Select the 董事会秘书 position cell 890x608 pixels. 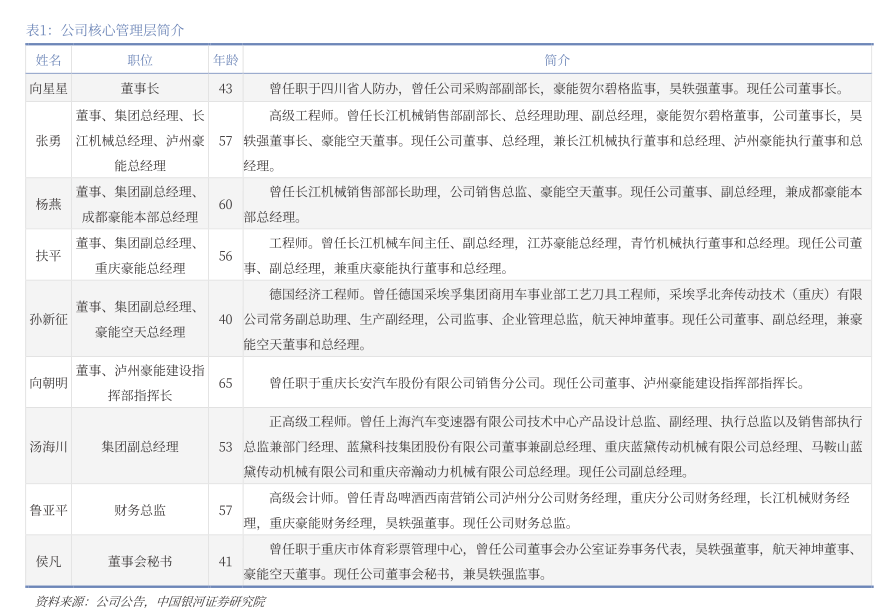140,561
